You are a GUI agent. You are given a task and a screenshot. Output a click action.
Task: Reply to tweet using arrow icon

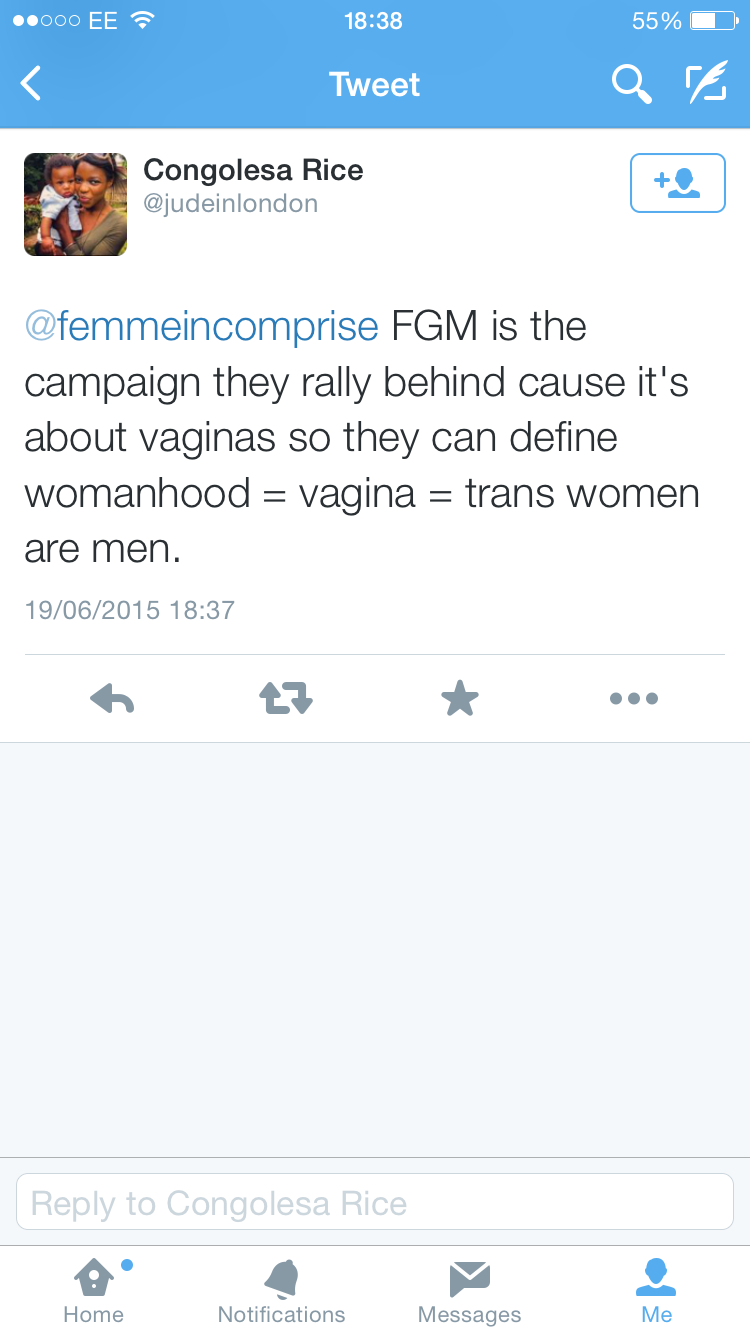[x=112, y=698]
